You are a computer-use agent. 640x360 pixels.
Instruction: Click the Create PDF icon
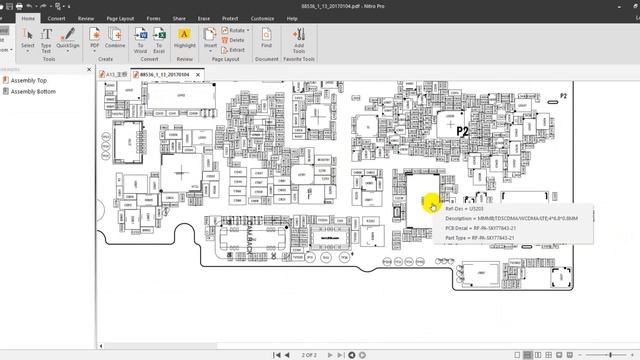click(x=95, y=34)
